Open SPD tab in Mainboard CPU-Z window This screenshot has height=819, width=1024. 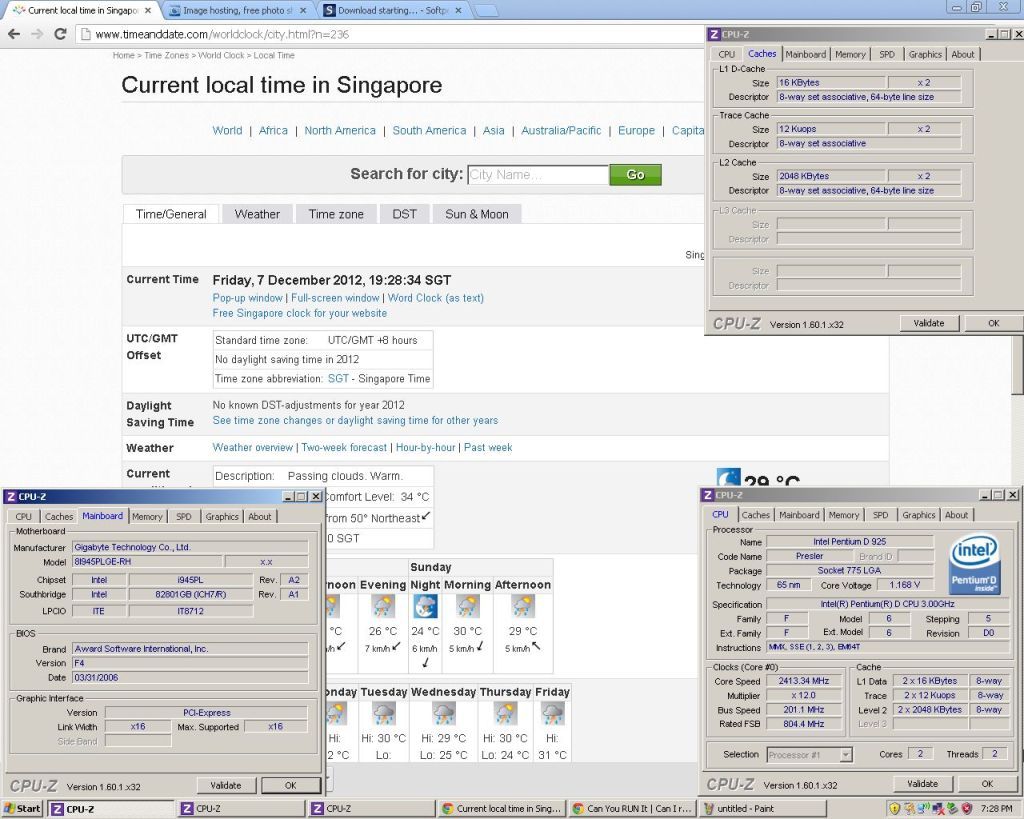click(x=184, y=517)
